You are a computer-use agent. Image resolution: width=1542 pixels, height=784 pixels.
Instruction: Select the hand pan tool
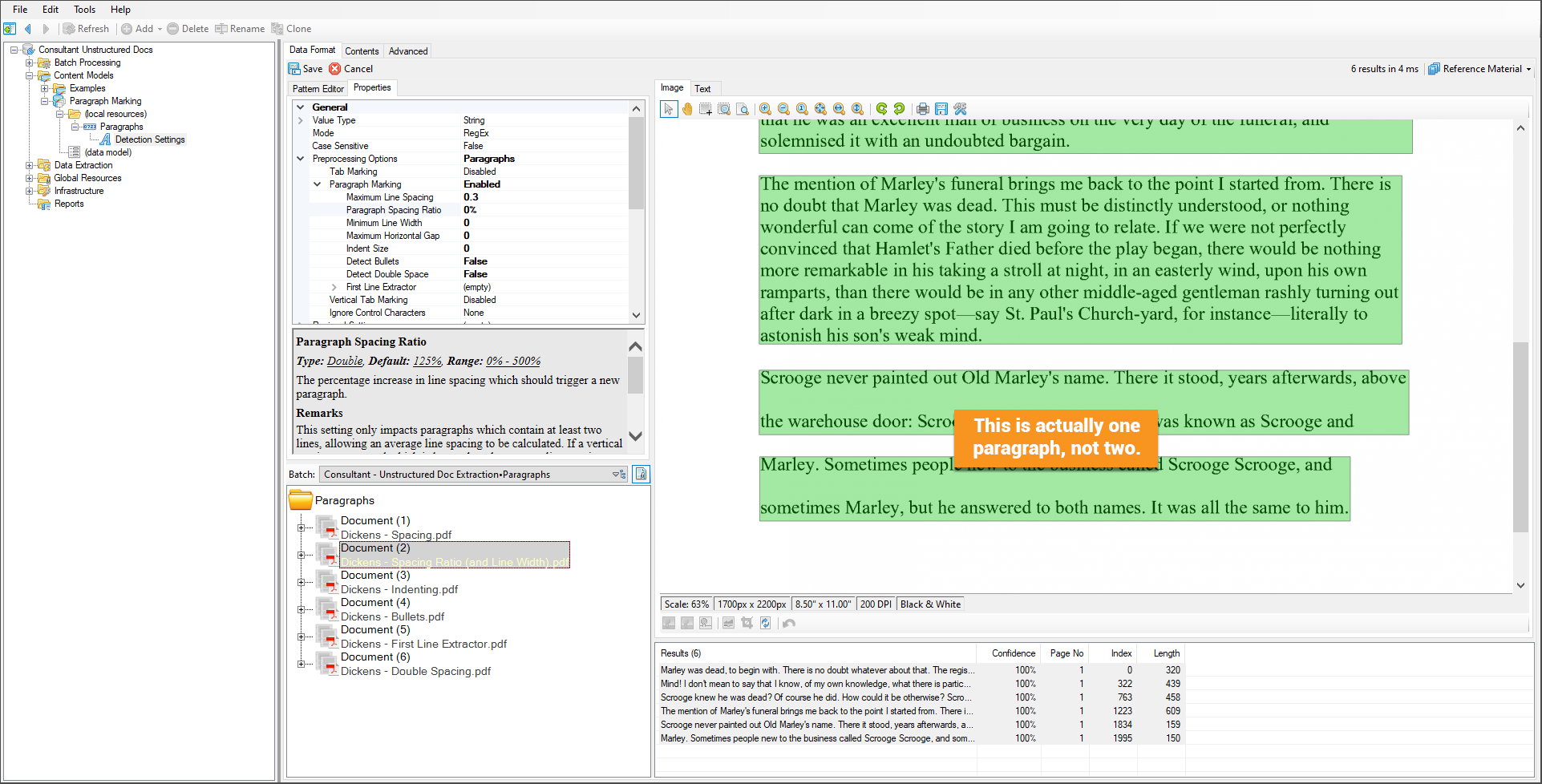click(x=687, y=109)
